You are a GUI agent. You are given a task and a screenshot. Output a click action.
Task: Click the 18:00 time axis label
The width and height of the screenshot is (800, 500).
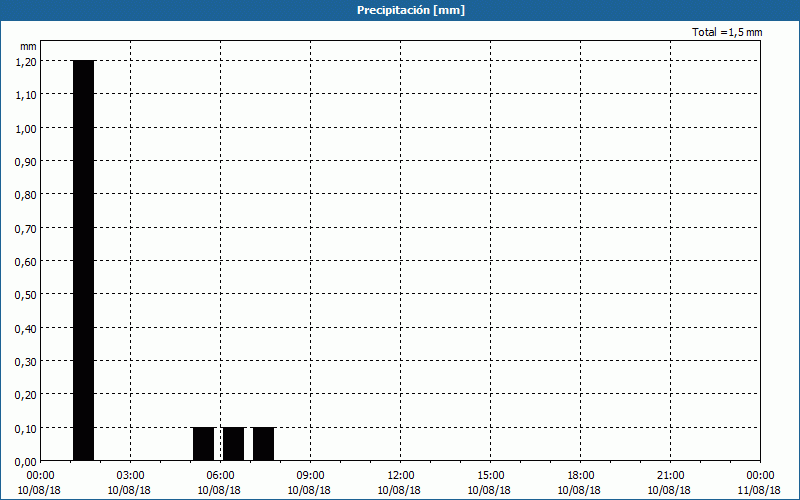tap(580, 476)
